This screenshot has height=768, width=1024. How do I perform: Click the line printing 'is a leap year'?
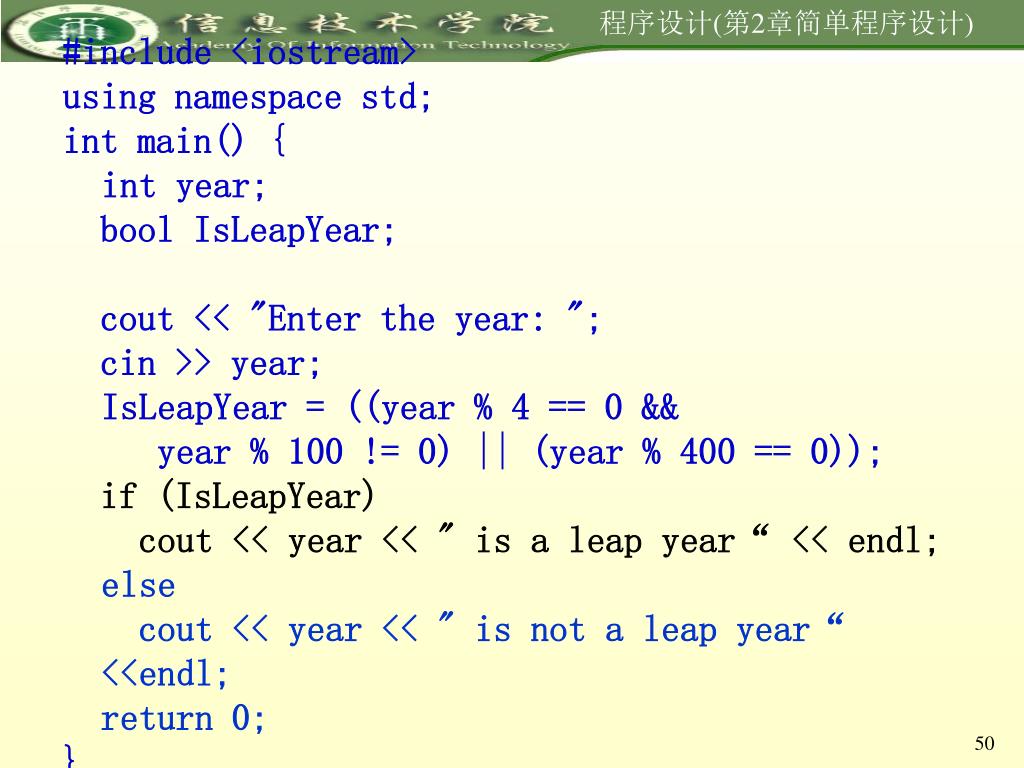tap(539, 541)
